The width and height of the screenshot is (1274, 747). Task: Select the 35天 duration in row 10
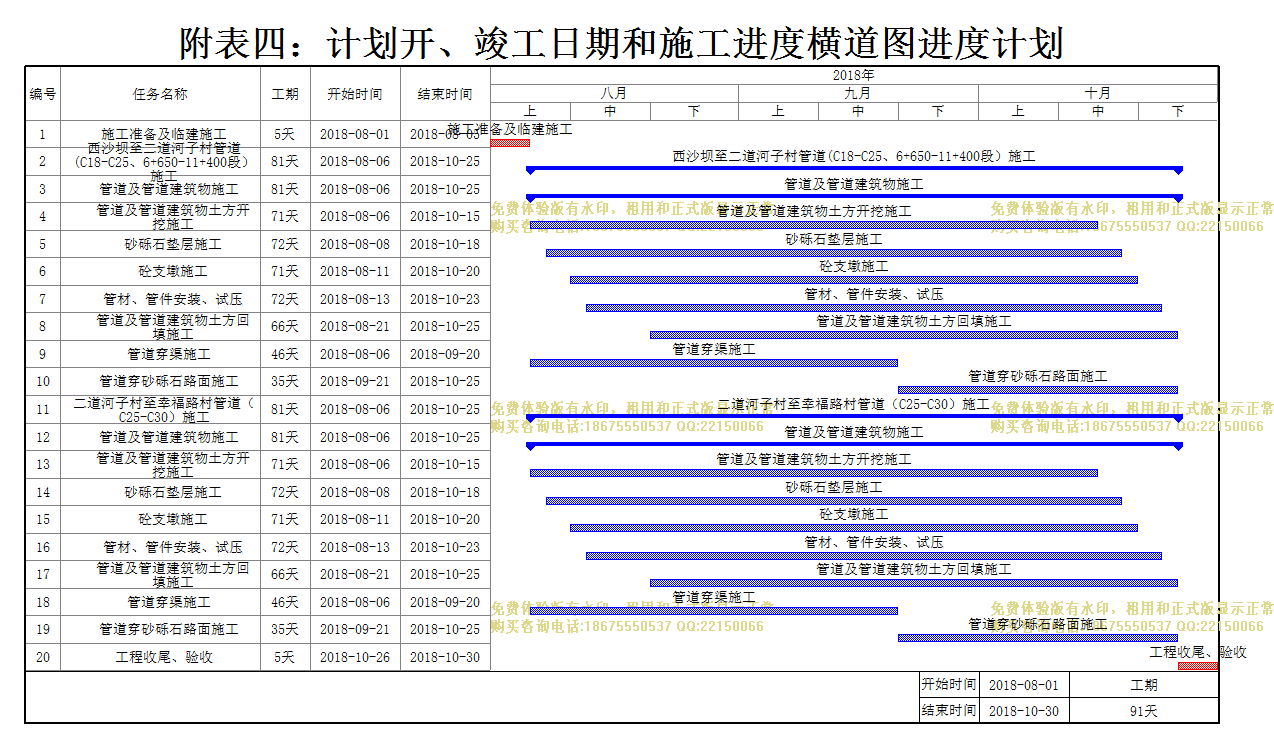[285, 381]
